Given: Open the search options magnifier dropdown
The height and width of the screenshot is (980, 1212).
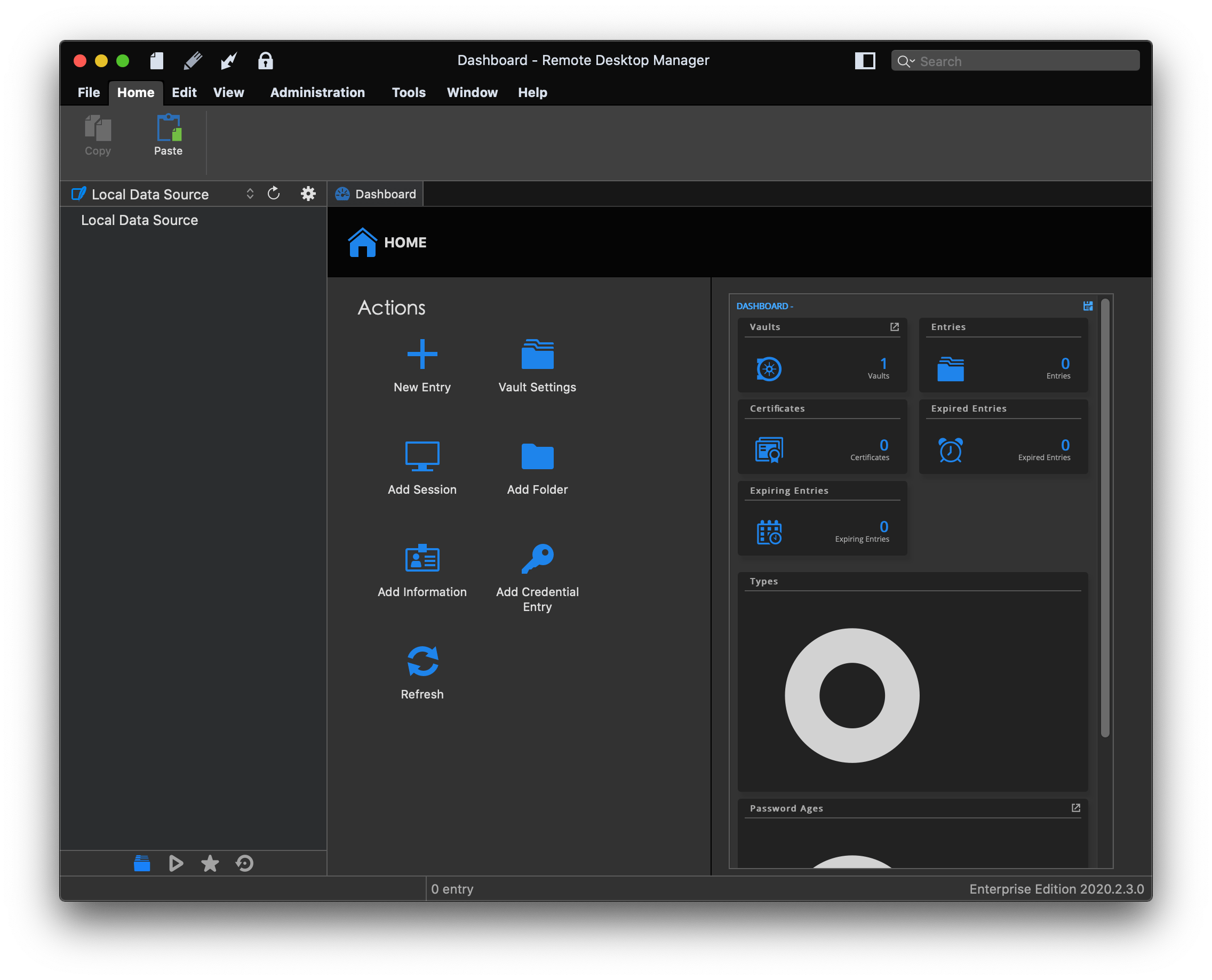Looking at the screenshot, I should pyautogui.click(x=905, y=61).
